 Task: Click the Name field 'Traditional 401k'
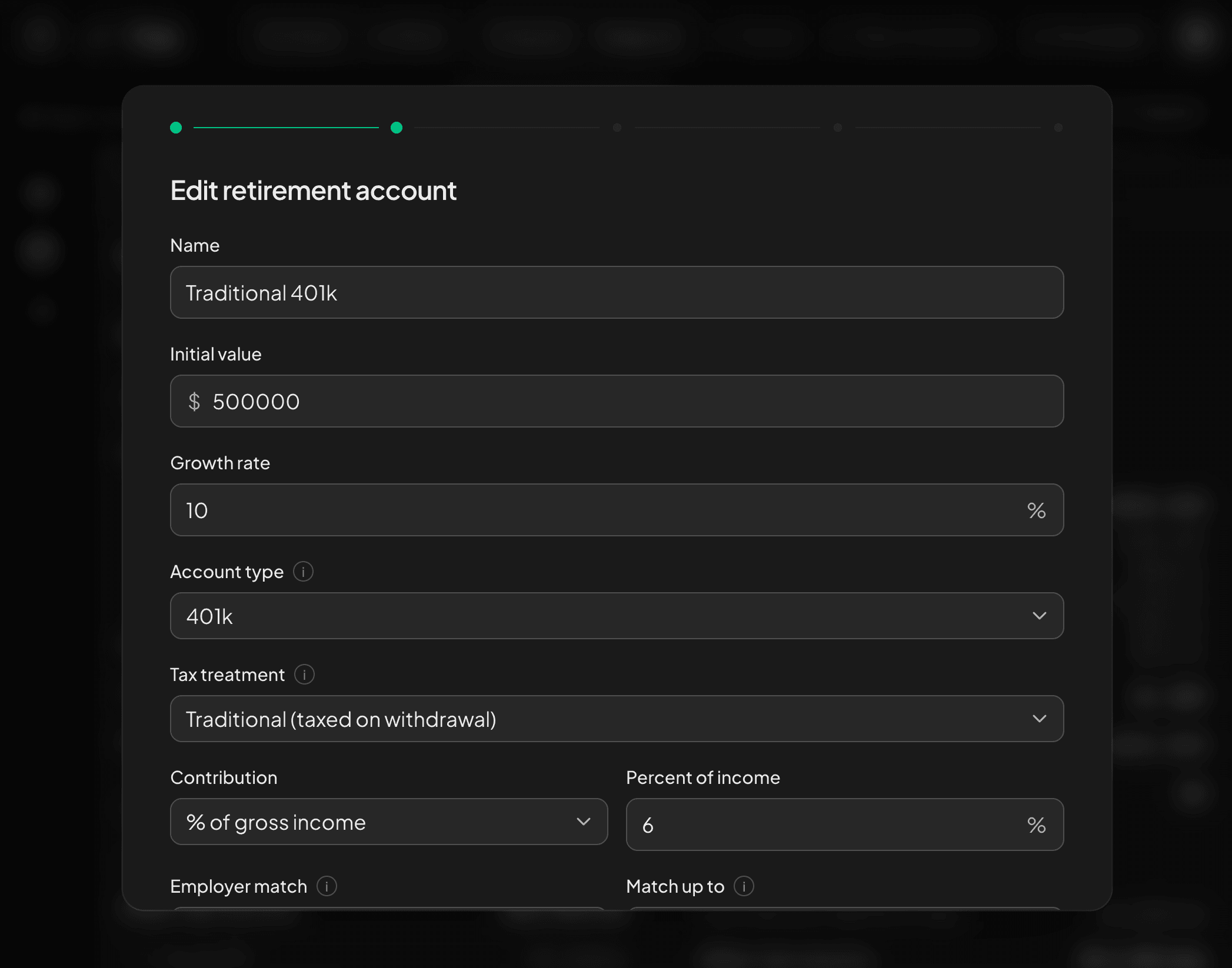617,292
